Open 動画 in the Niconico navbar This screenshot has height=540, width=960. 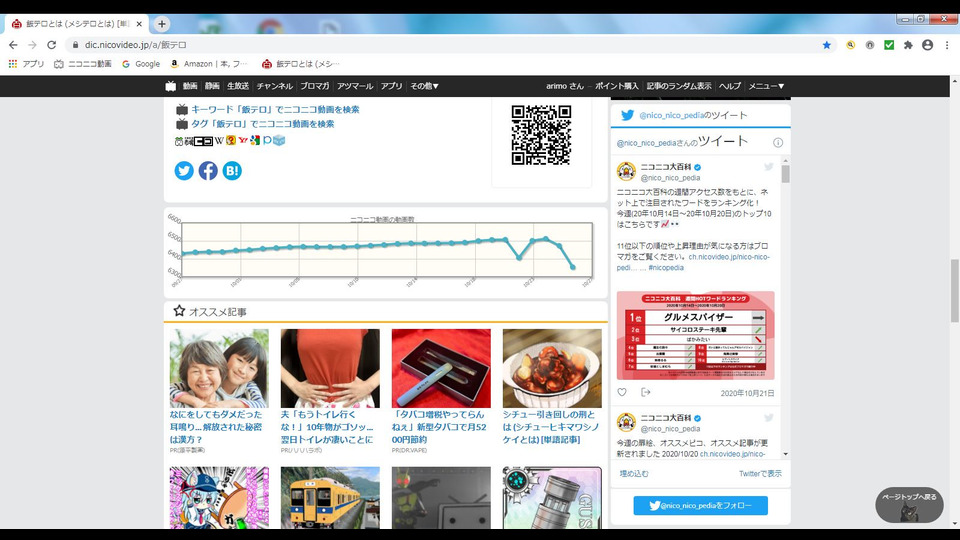pos(190,86)
